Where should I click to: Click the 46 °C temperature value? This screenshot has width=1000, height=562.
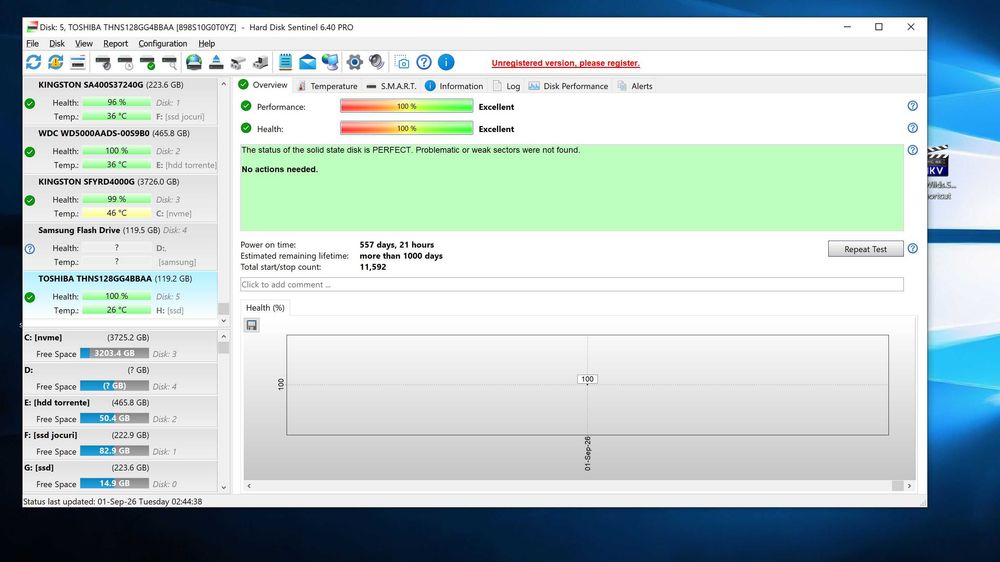pyautogui.click(x=117, y=213)
